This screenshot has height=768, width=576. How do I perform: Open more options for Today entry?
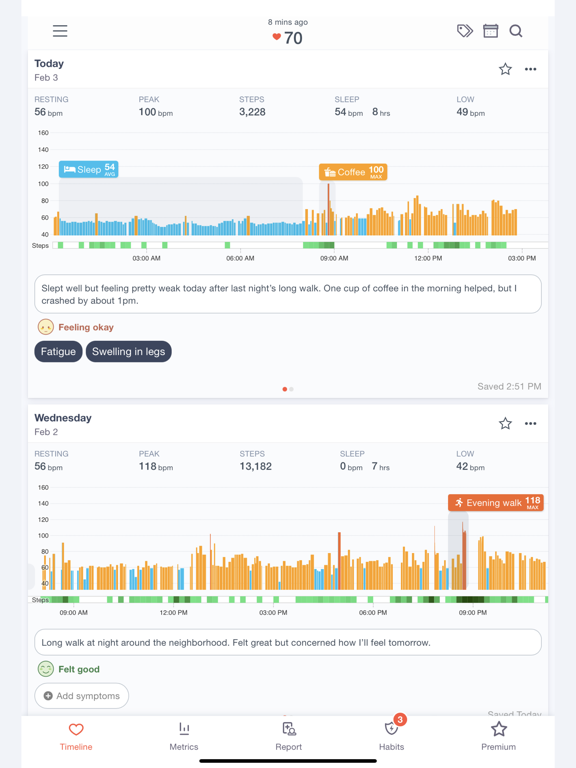[530, 69]
